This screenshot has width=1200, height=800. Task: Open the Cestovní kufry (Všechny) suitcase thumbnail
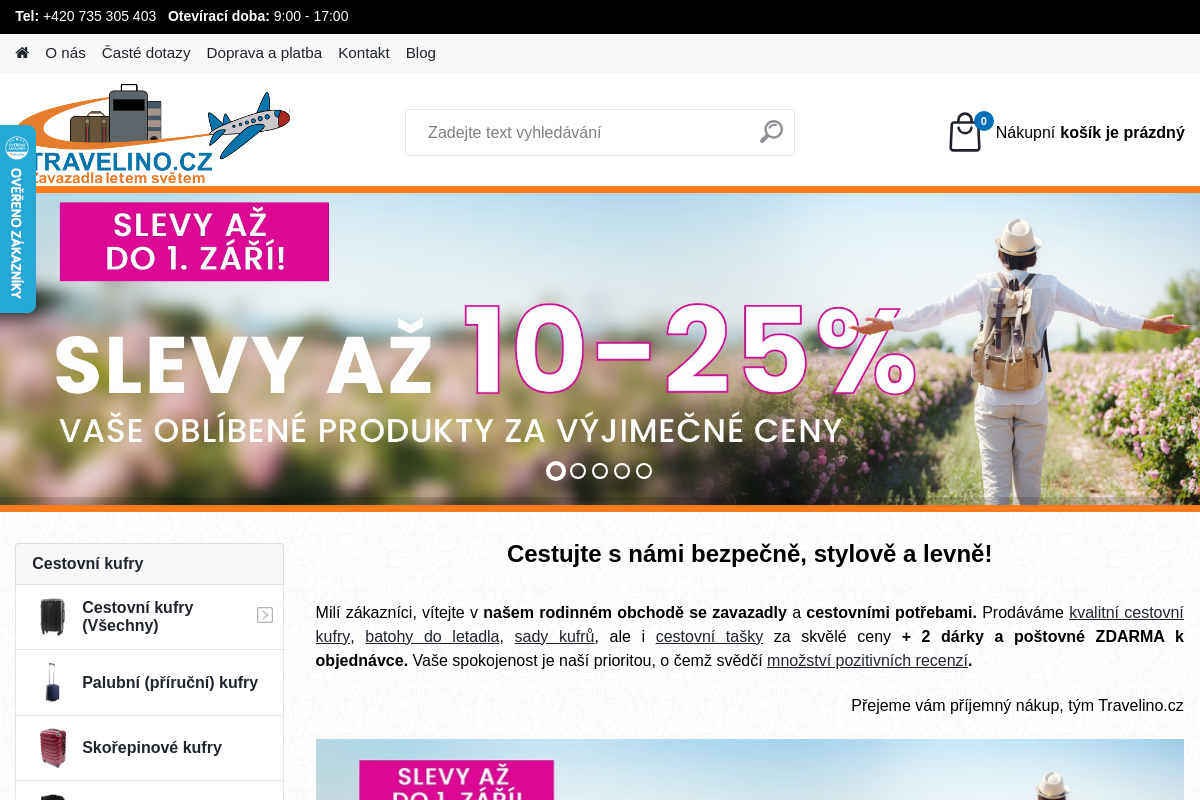coord(52,617)
